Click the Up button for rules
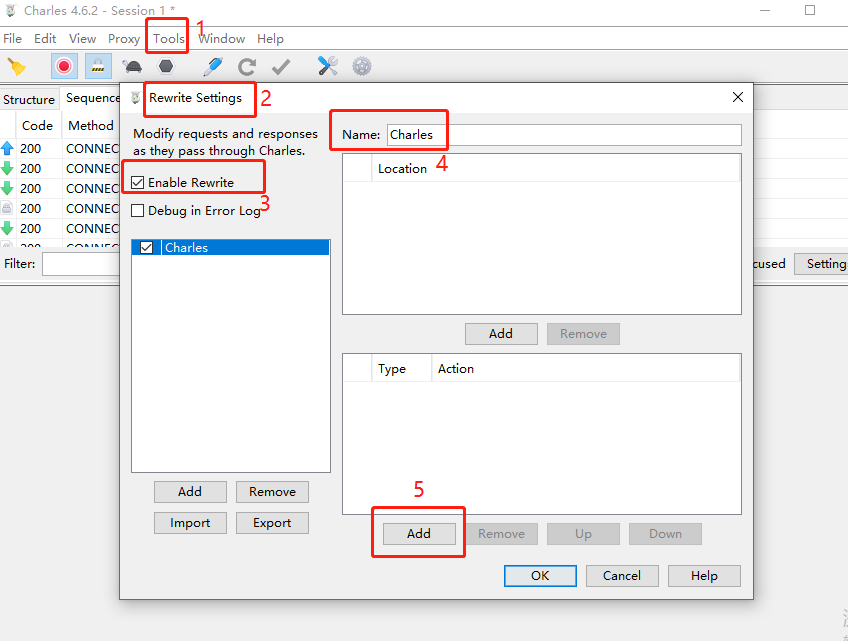This screenshot has width=848, height=641. click(583, 534)
